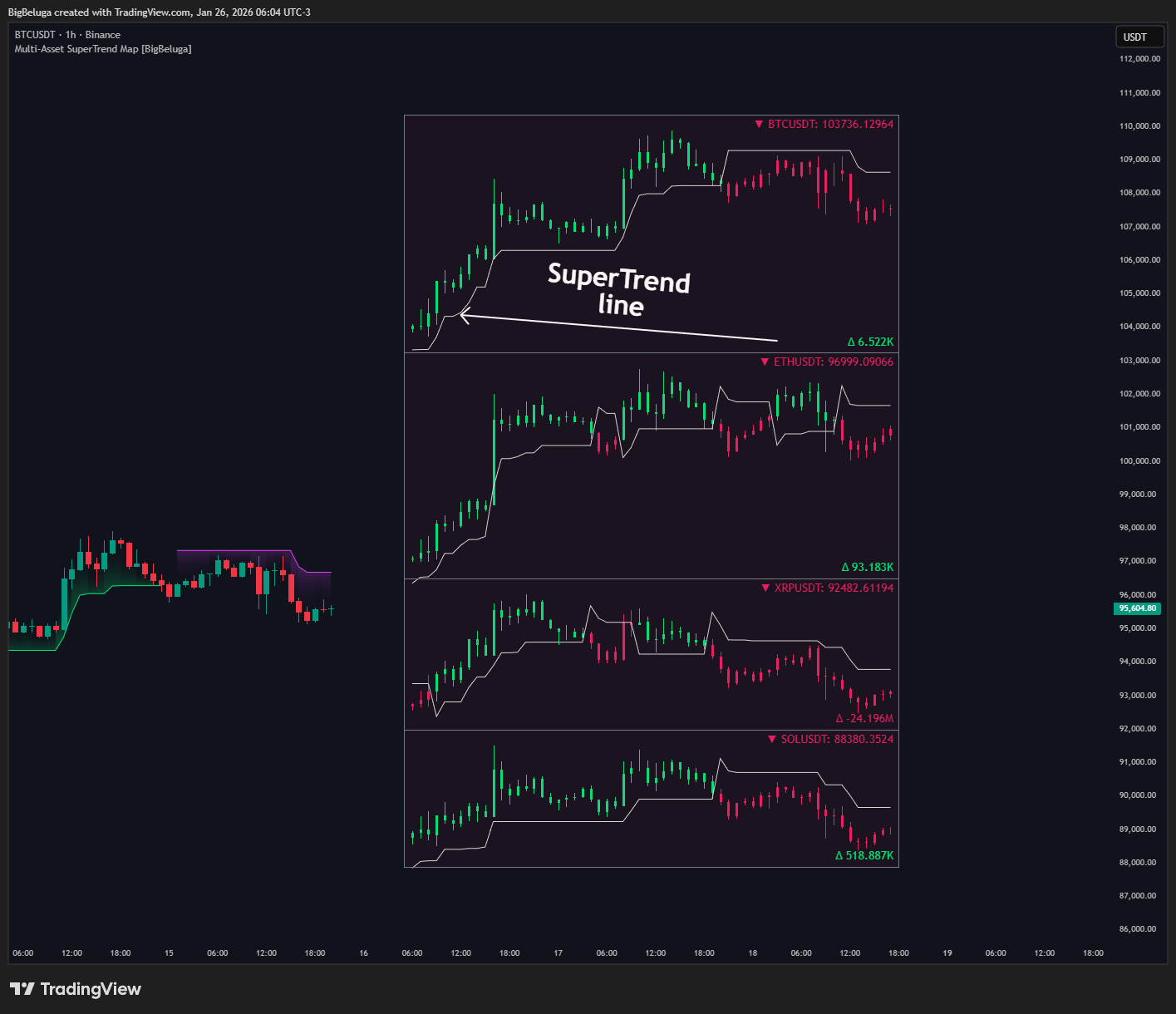Click the SOLUSDT: 88380.3524 panel label

[831, 739]
